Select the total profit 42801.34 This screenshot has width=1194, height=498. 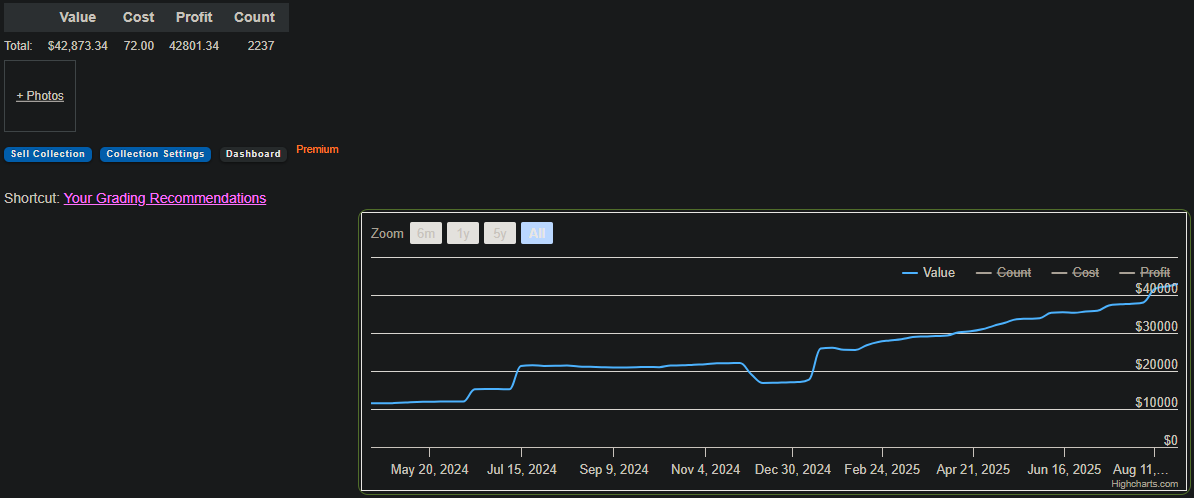pos(194,46)
